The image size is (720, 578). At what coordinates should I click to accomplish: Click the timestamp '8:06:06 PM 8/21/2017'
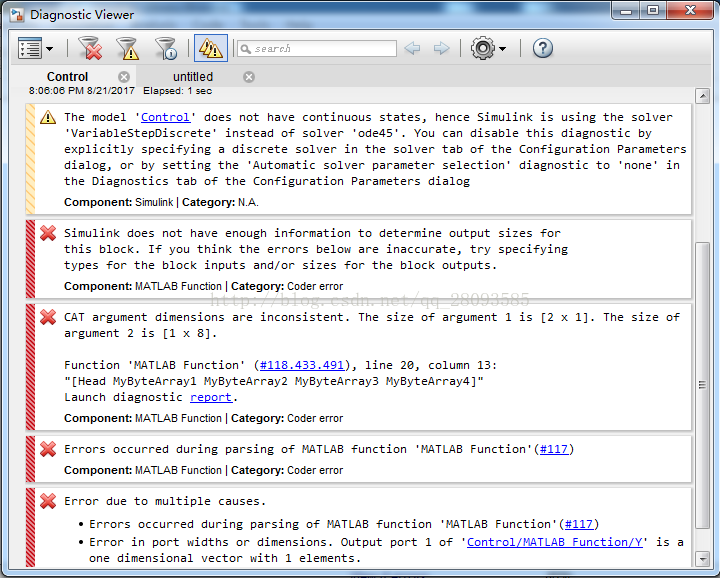coord(82,91)
